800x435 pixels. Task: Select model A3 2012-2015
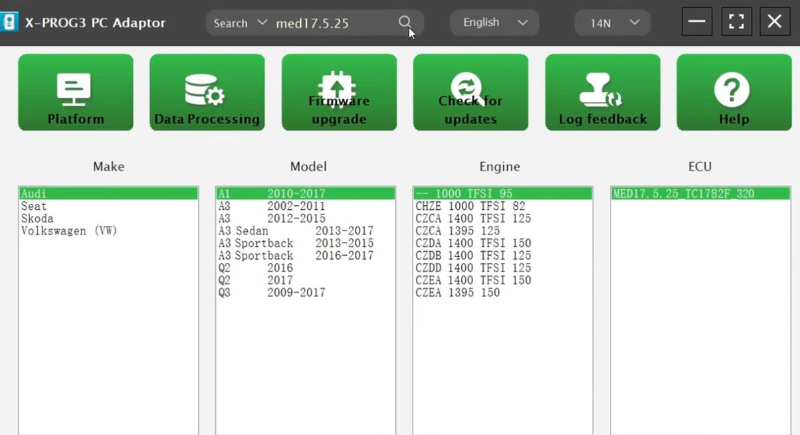pyautogui.click(x=306, y=218)
